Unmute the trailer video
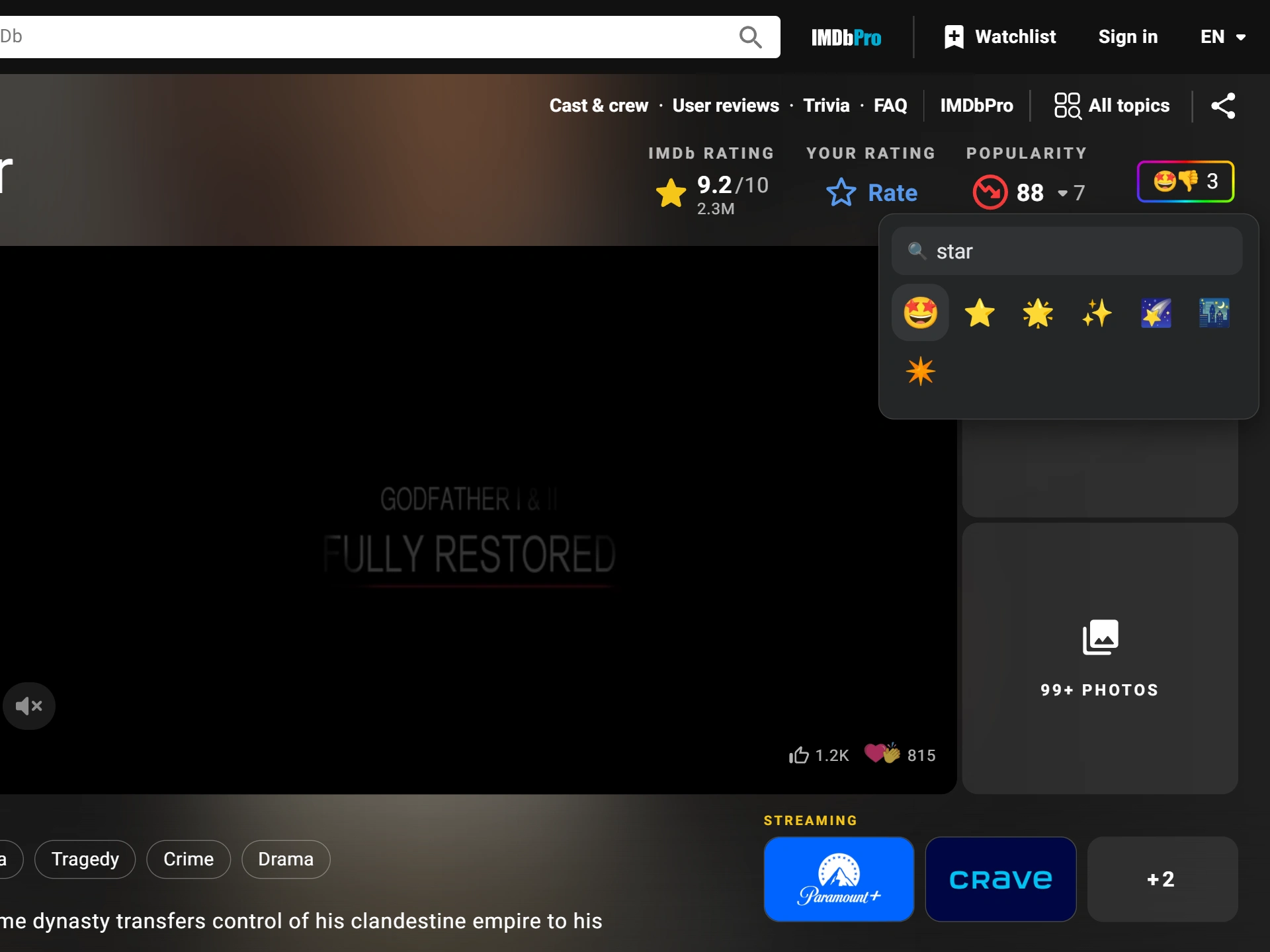 [28, 706]
